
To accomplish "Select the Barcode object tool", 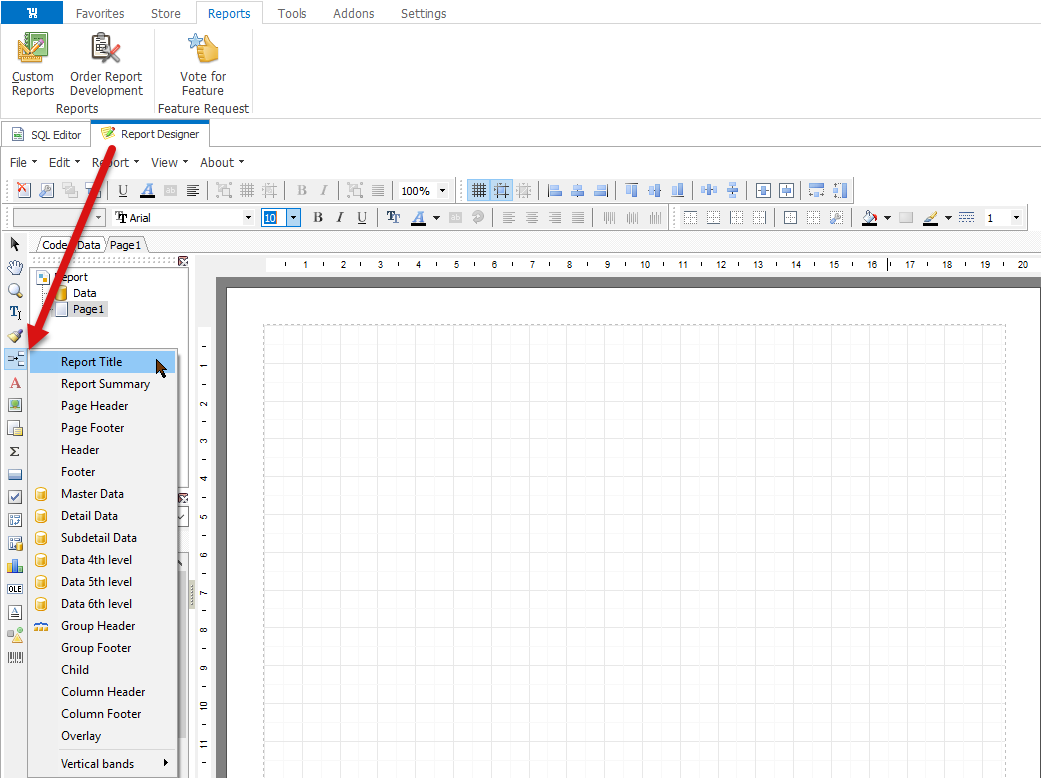I will point(15,657).
